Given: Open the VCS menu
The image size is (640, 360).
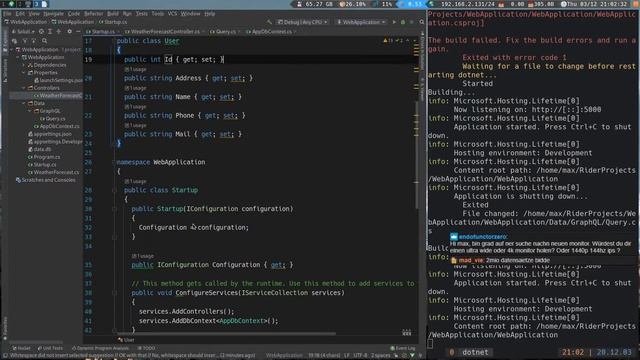Looking at the screenshot, I should pyautogui.click(x=172, y=14).
